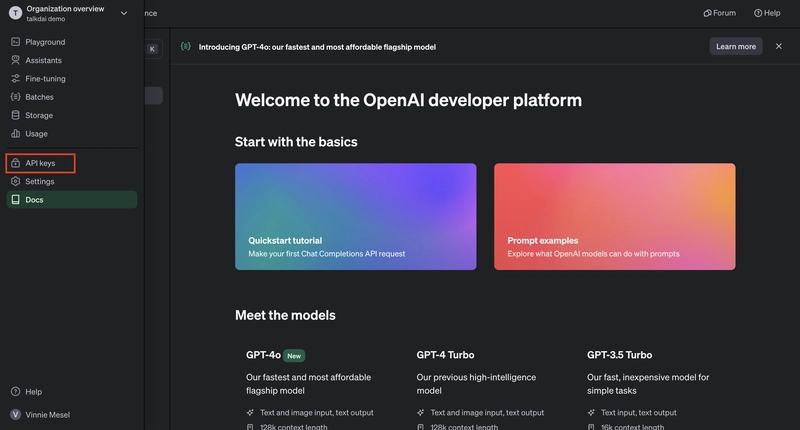Open Playground from the sidebar
The height and width of the screenshot is (430, 800).
[71, 42]
